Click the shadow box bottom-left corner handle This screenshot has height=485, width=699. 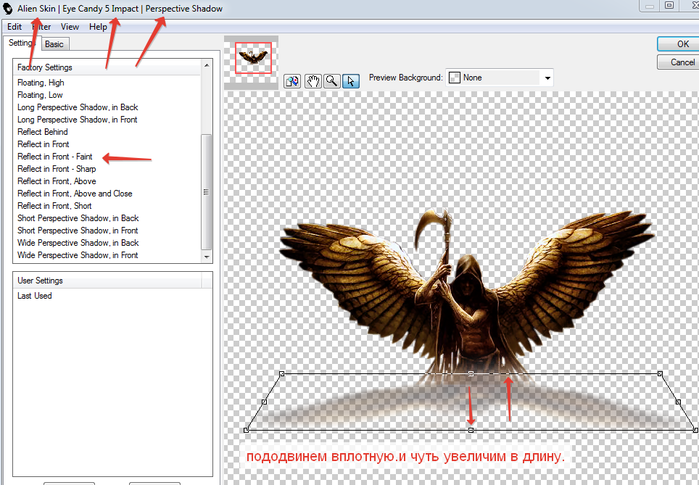click(246, 430)
